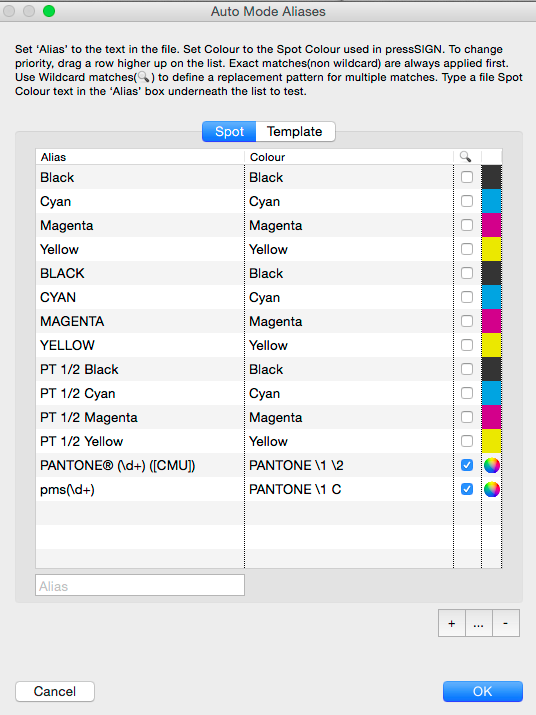Select the 'PT 1/2 Cyan' alias cell

pyautogui.click(x=140, y=393)
